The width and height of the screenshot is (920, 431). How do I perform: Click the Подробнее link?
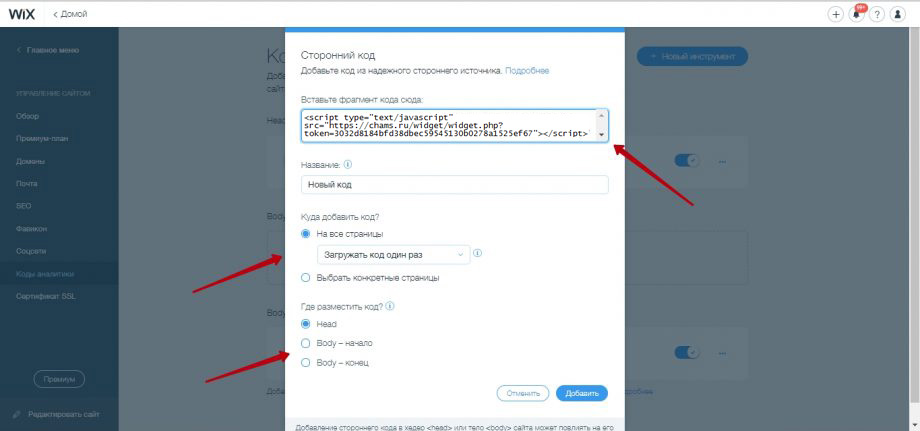pyautogui.click(x=527, y=71)
